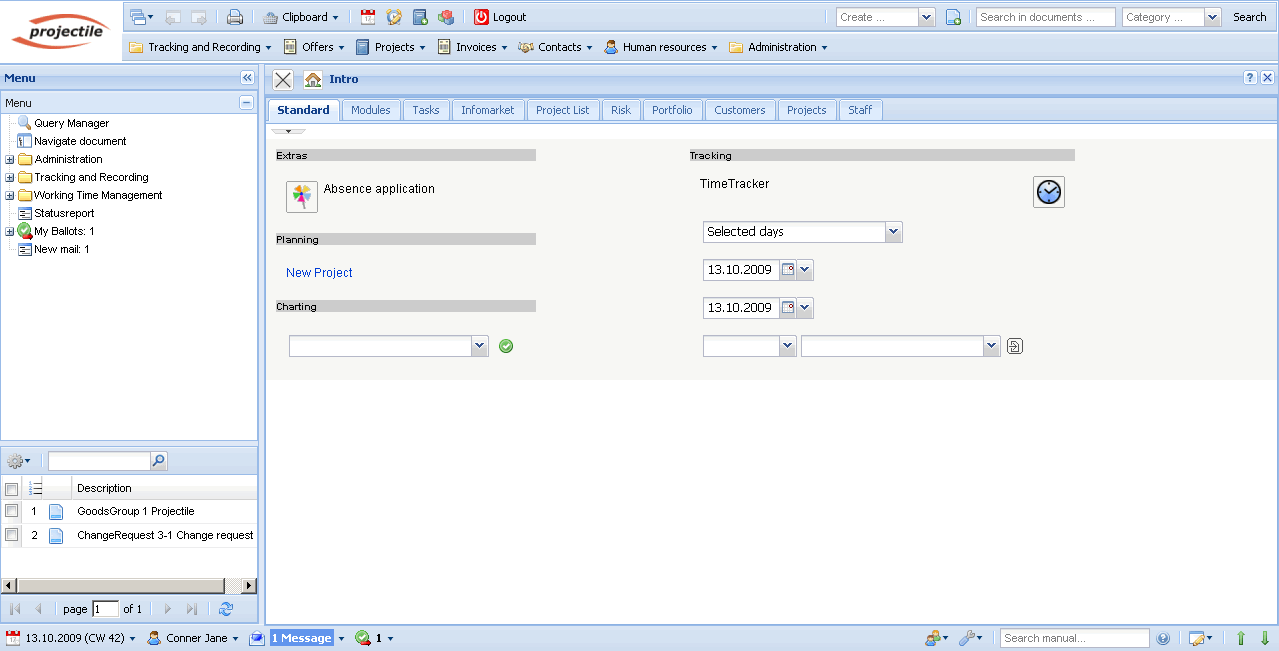Click the New Project link
This screenshot has height=651, width=1279.
[319, 273]
